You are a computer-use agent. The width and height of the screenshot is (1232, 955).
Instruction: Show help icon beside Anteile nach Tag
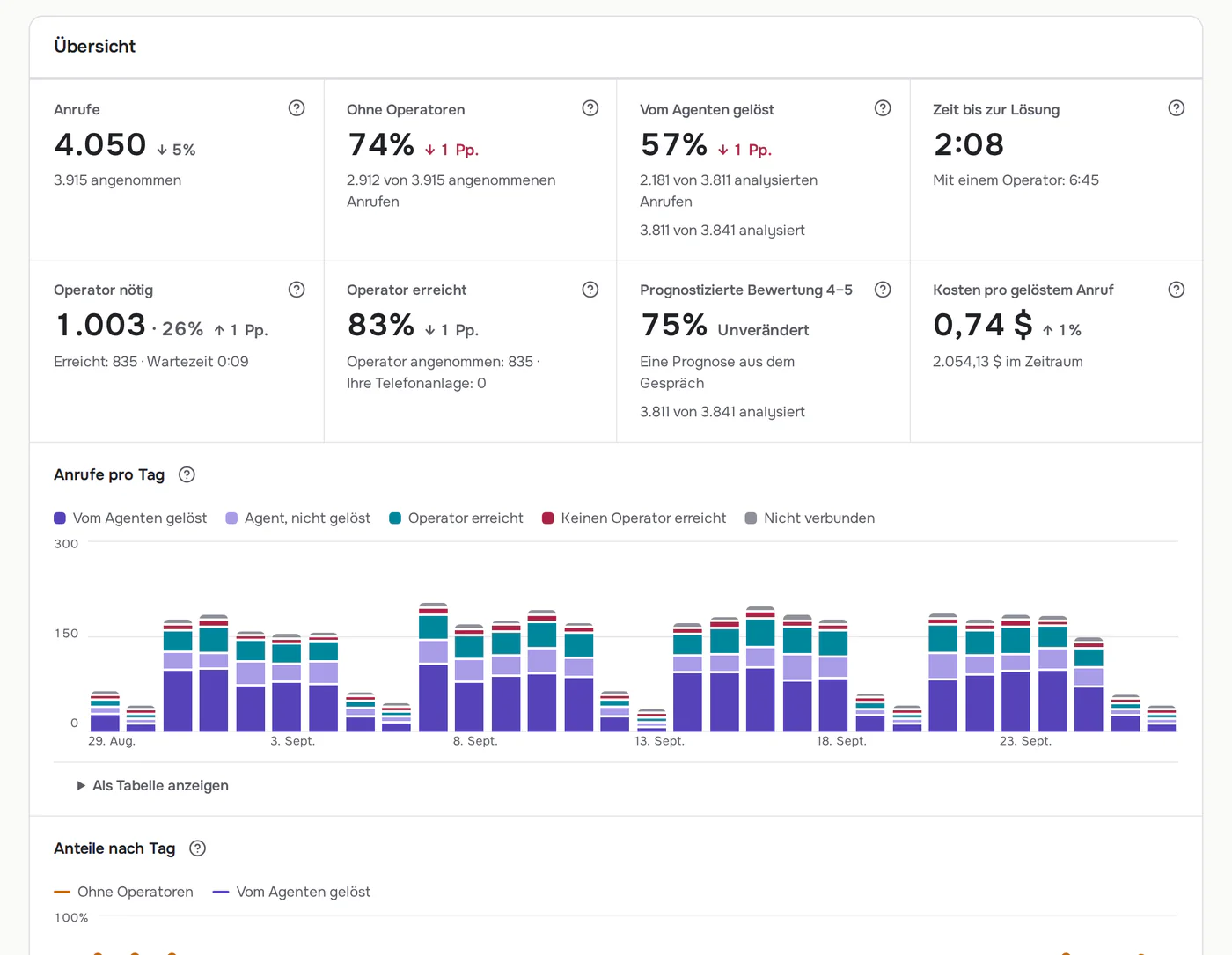click(x=198, y=848)
